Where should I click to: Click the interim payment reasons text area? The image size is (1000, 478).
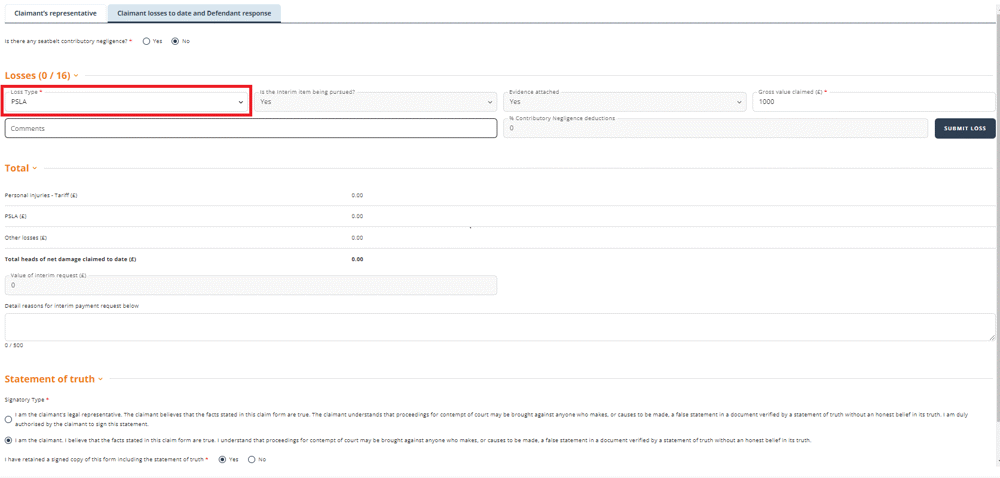click(500, 327)
